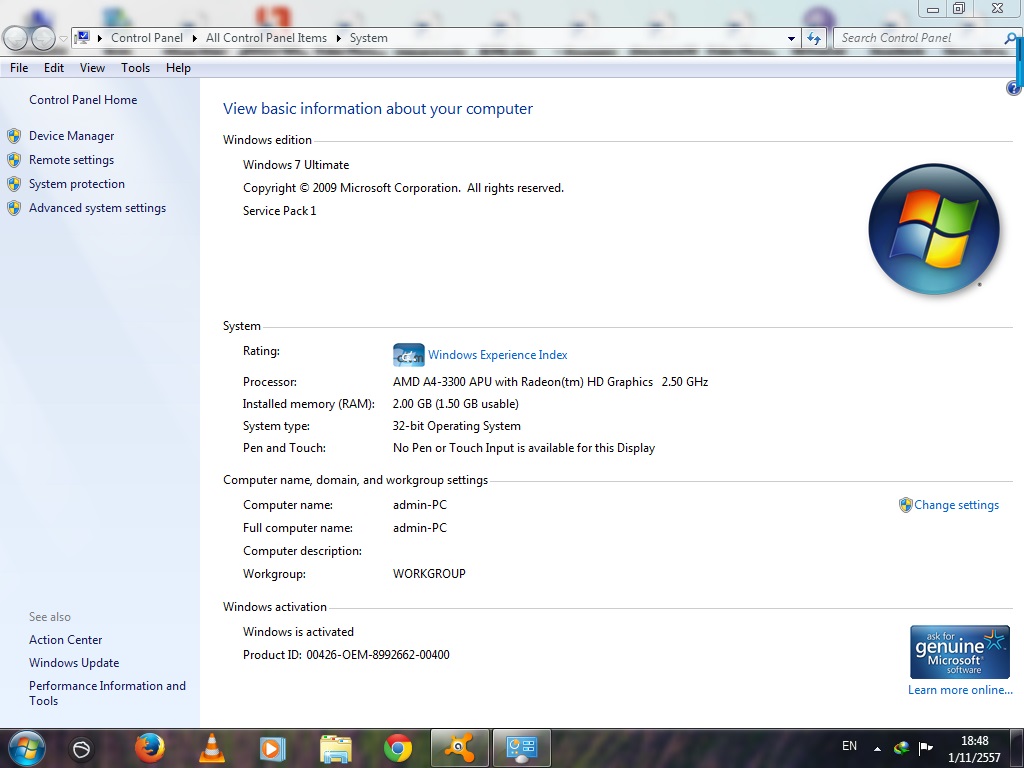Follow the Learn more online link
The width and height of the screenshot is (1024, 768).
(960, 690)
